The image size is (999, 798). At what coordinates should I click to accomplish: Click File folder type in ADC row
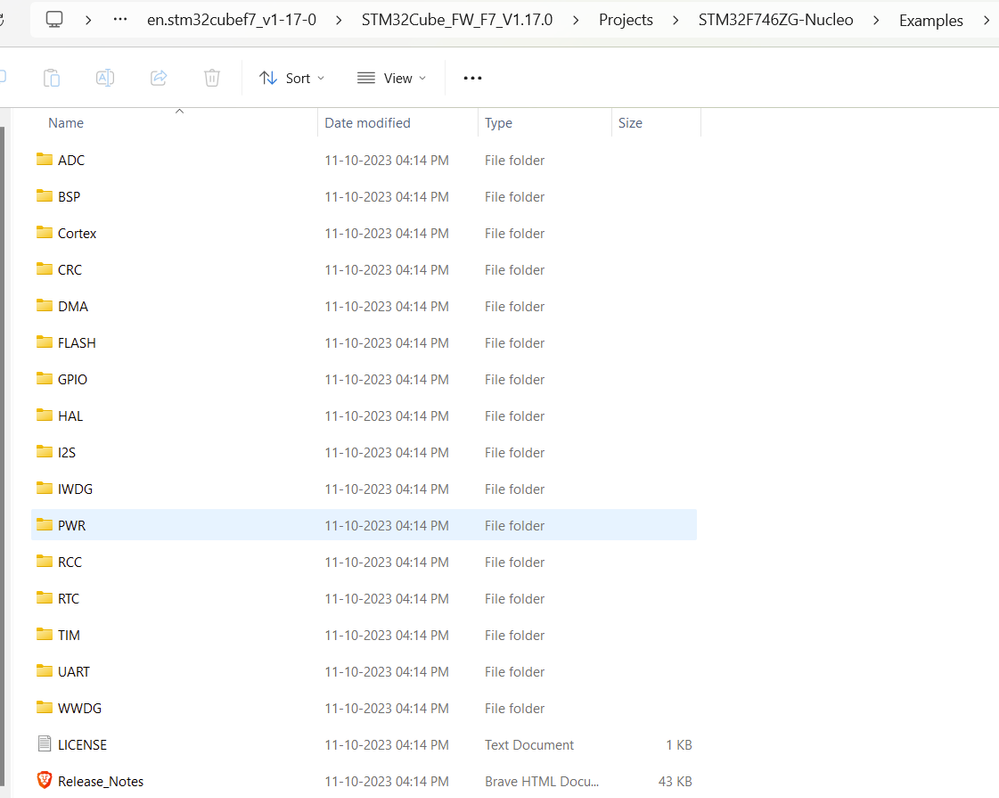(514, 160)
